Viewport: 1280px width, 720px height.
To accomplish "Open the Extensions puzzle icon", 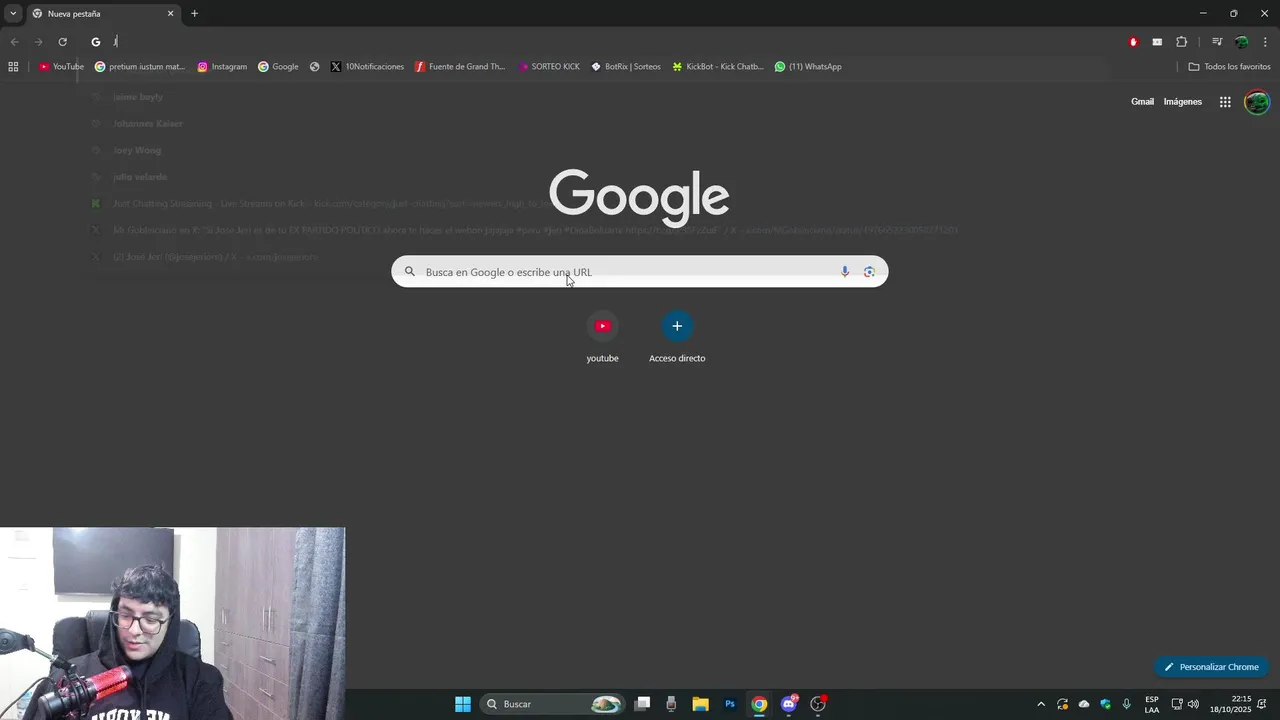I will (x=1181, y=42).
